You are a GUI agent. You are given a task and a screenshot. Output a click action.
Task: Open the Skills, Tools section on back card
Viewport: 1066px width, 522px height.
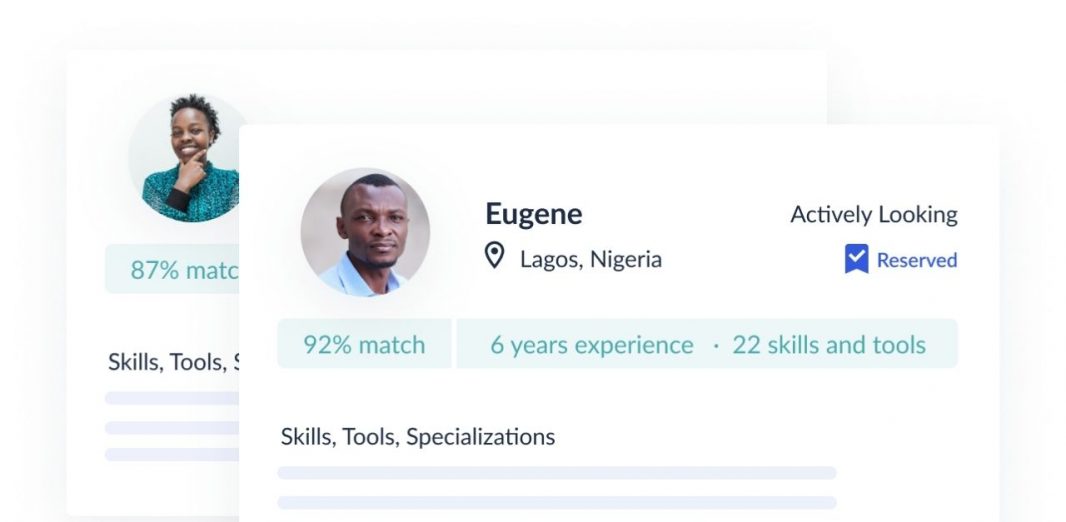point(173,362)
